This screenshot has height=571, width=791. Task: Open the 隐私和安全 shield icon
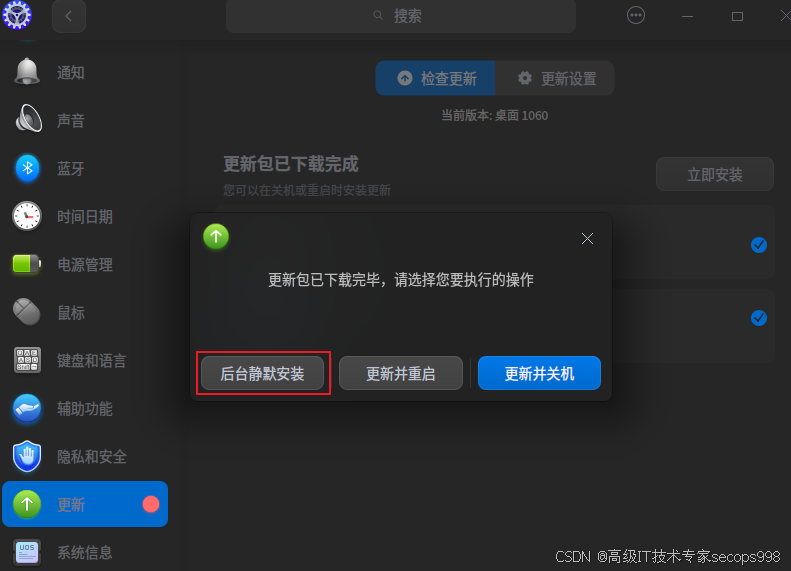coord(27,456)
